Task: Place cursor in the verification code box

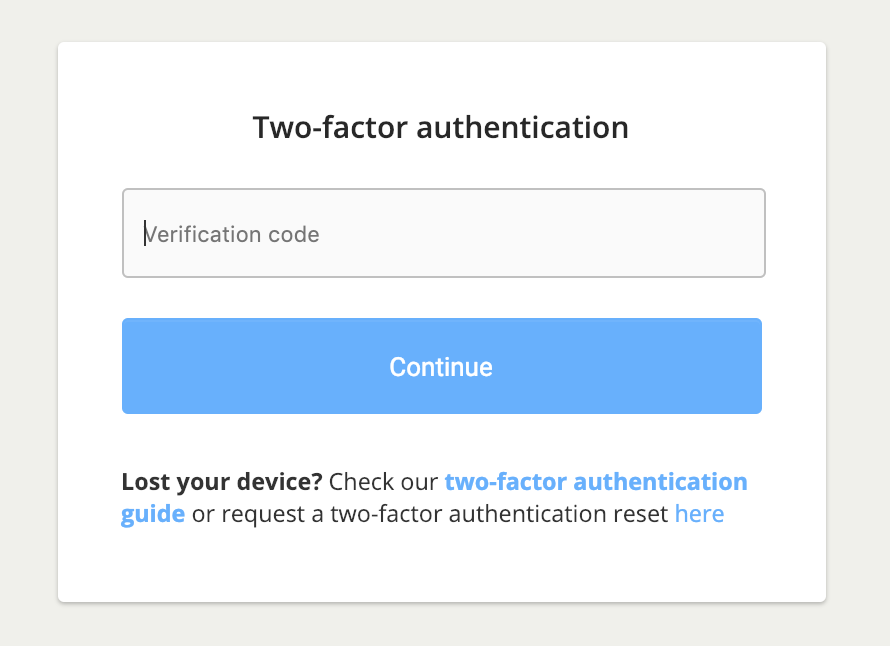Action: click(443, 233)
